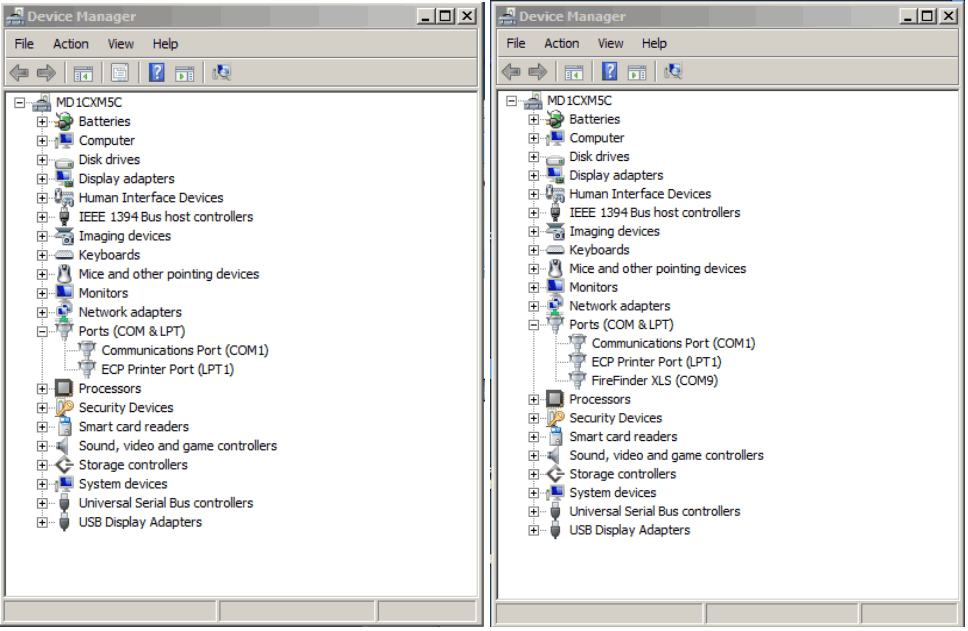Screen dimensions: 968x631
Task: Click Security Devices key icon in left window
Action: click(x=64, y=407)
